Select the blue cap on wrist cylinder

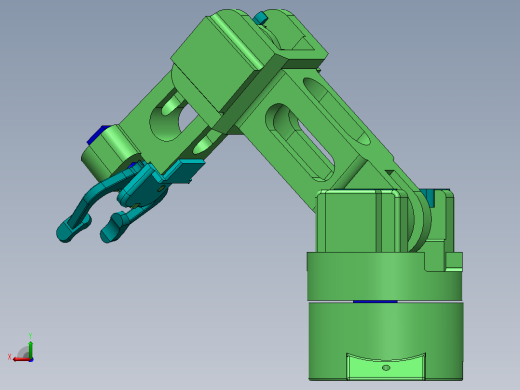pos(99,134)
